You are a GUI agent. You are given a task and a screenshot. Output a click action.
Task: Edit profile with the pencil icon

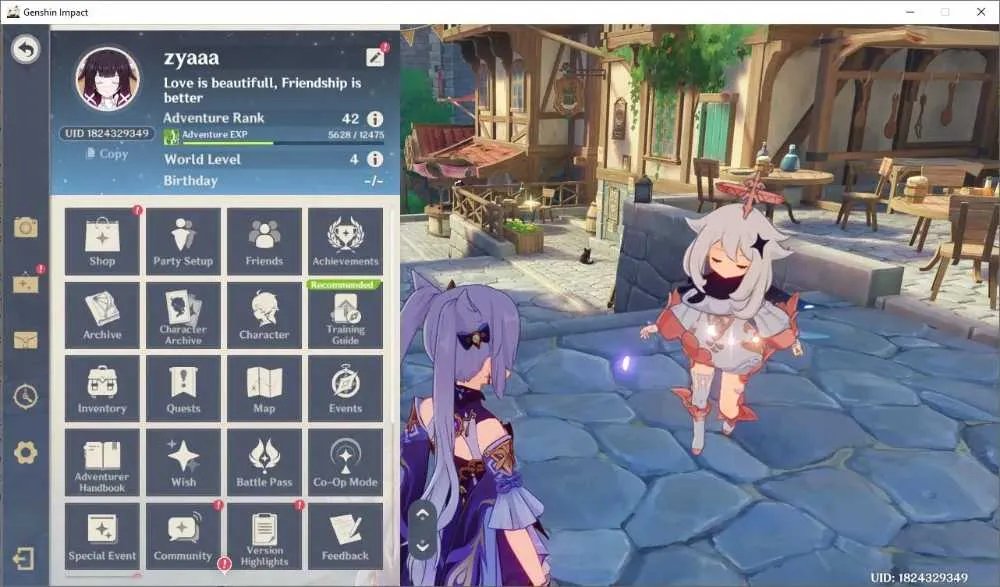[x=375, y=57]
